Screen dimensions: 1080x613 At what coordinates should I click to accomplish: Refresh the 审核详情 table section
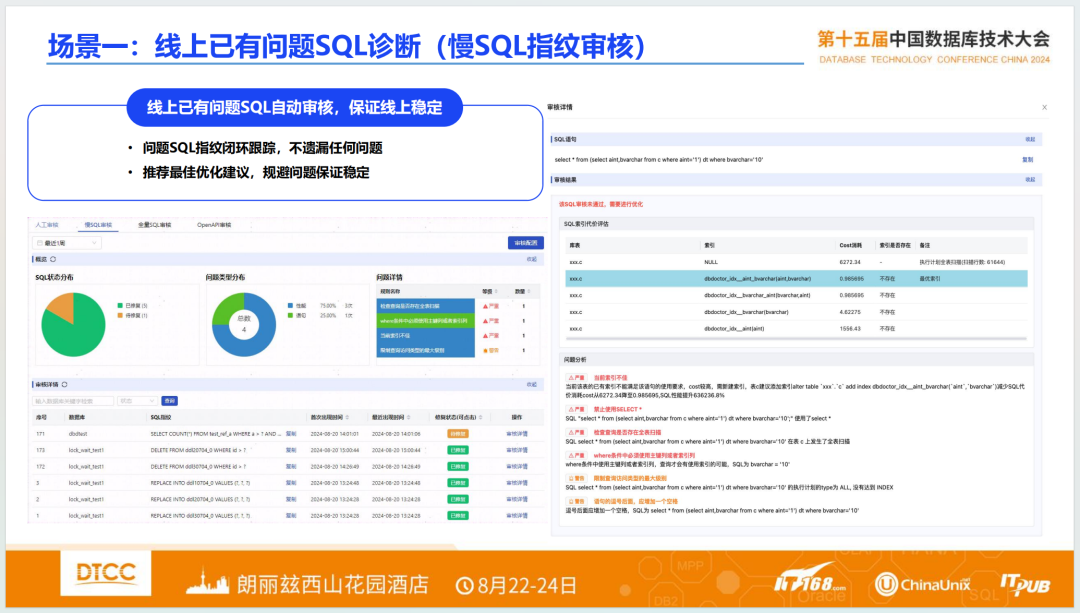pos(65,385)
